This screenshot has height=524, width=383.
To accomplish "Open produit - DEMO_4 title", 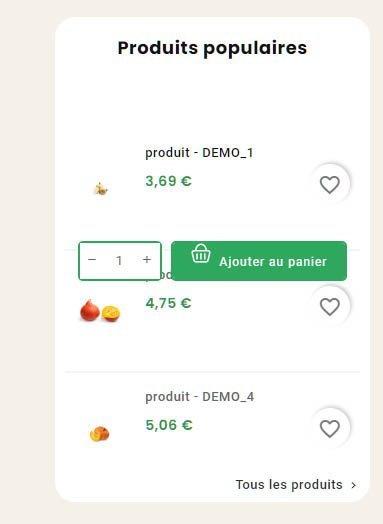I will coord(200,397).
